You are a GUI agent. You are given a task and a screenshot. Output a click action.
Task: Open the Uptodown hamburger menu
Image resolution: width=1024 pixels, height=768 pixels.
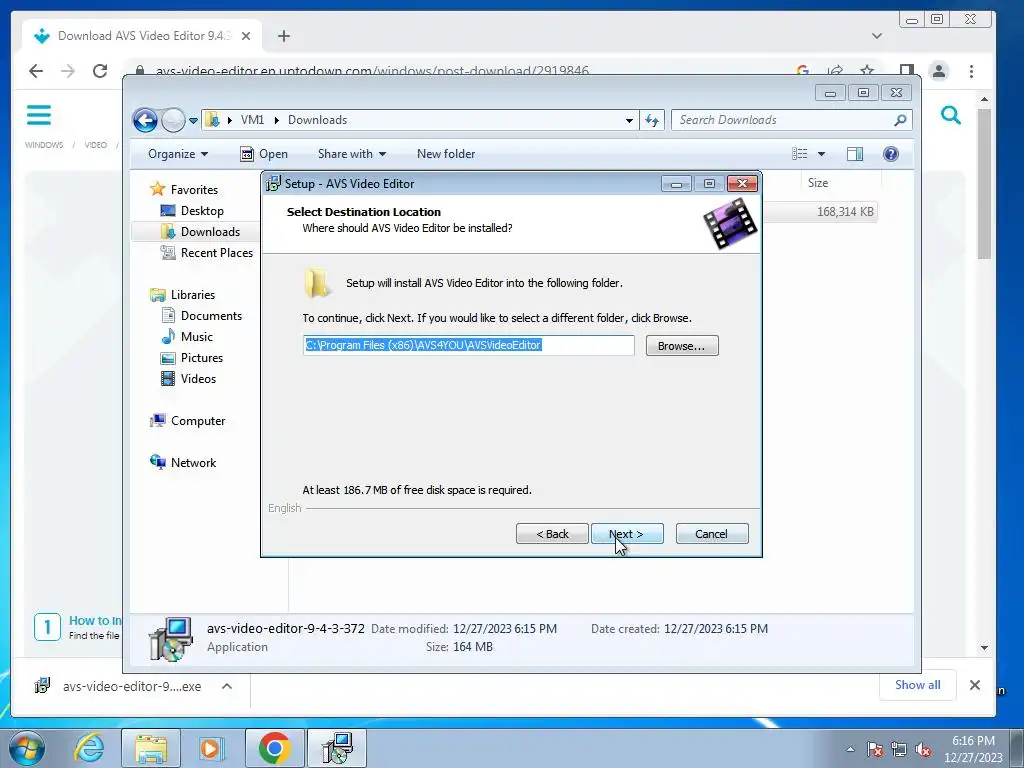(x=39, y=115)
